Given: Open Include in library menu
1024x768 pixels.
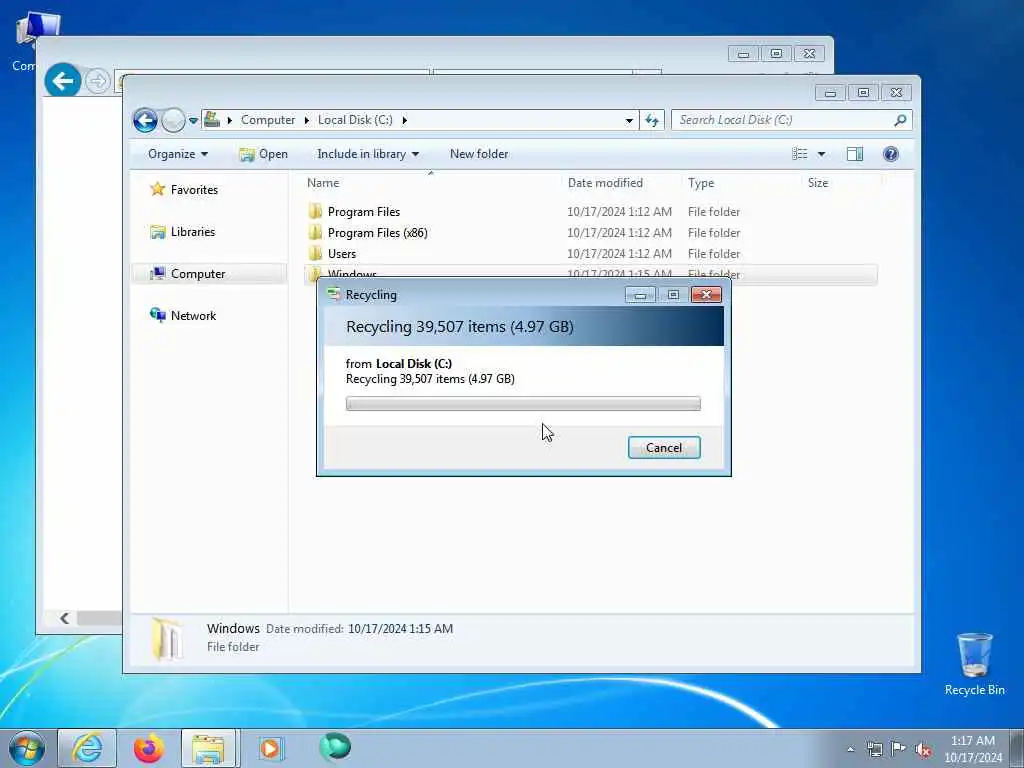Looking at the screenshot, I should (368, 154).
